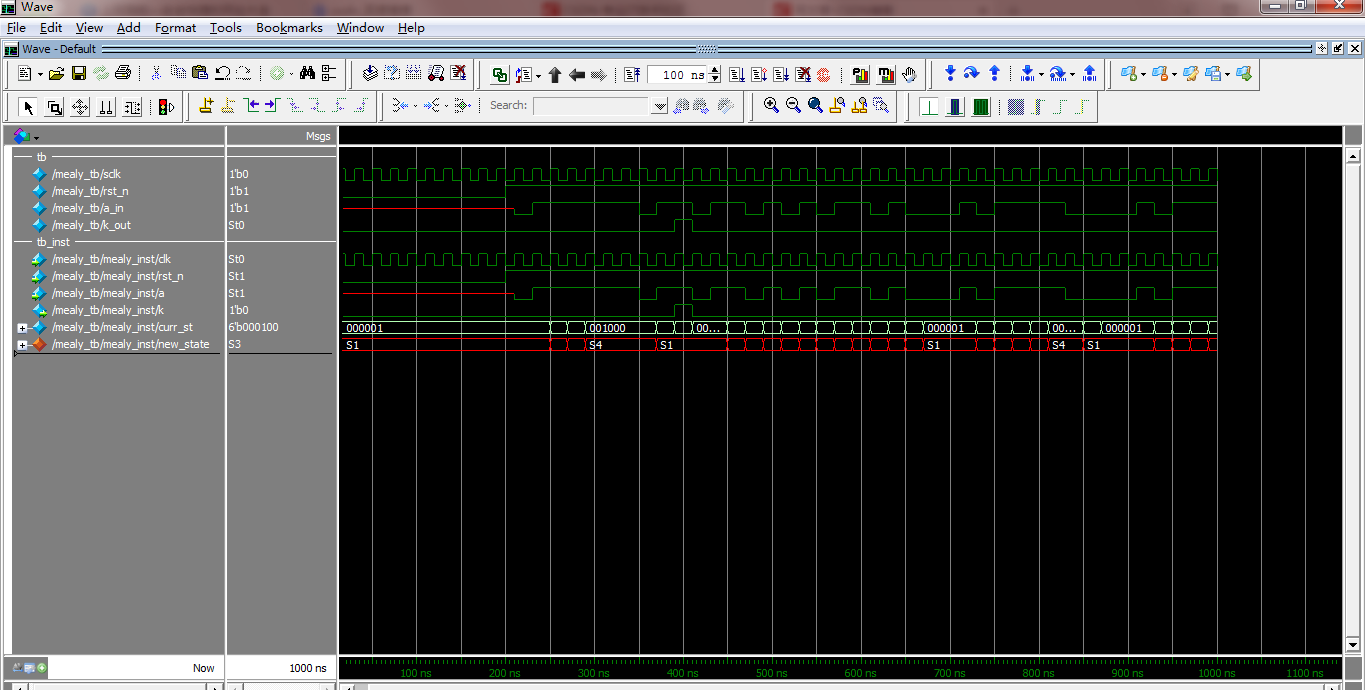Click the Step Out blue up-arrow icon
Viewport: 1365px width, 690px height.
pyautogui.click(x=994, y=74)
